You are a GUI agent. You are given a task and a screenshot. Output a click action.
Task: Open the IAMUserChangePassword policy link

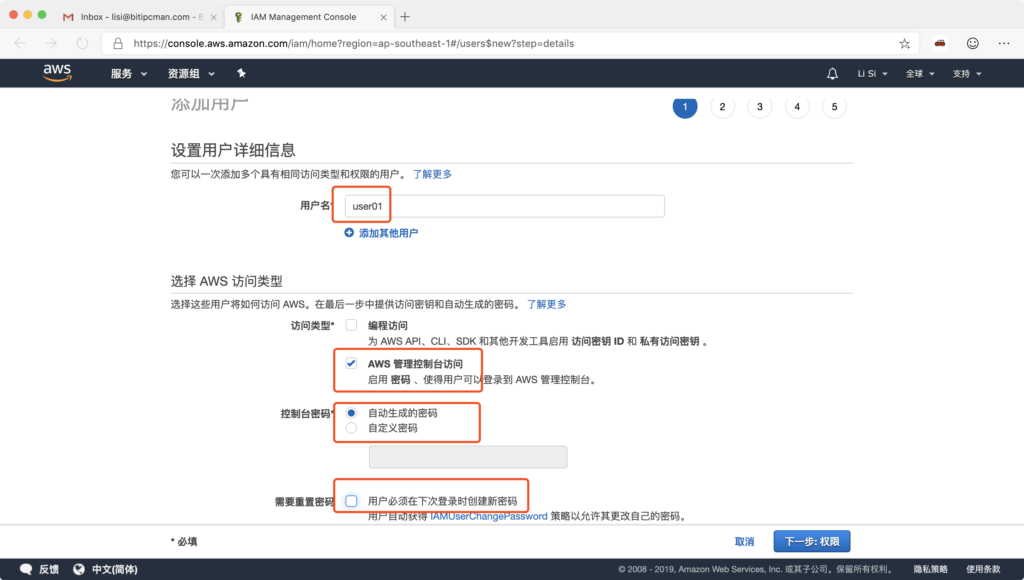(x=488, y=516)
